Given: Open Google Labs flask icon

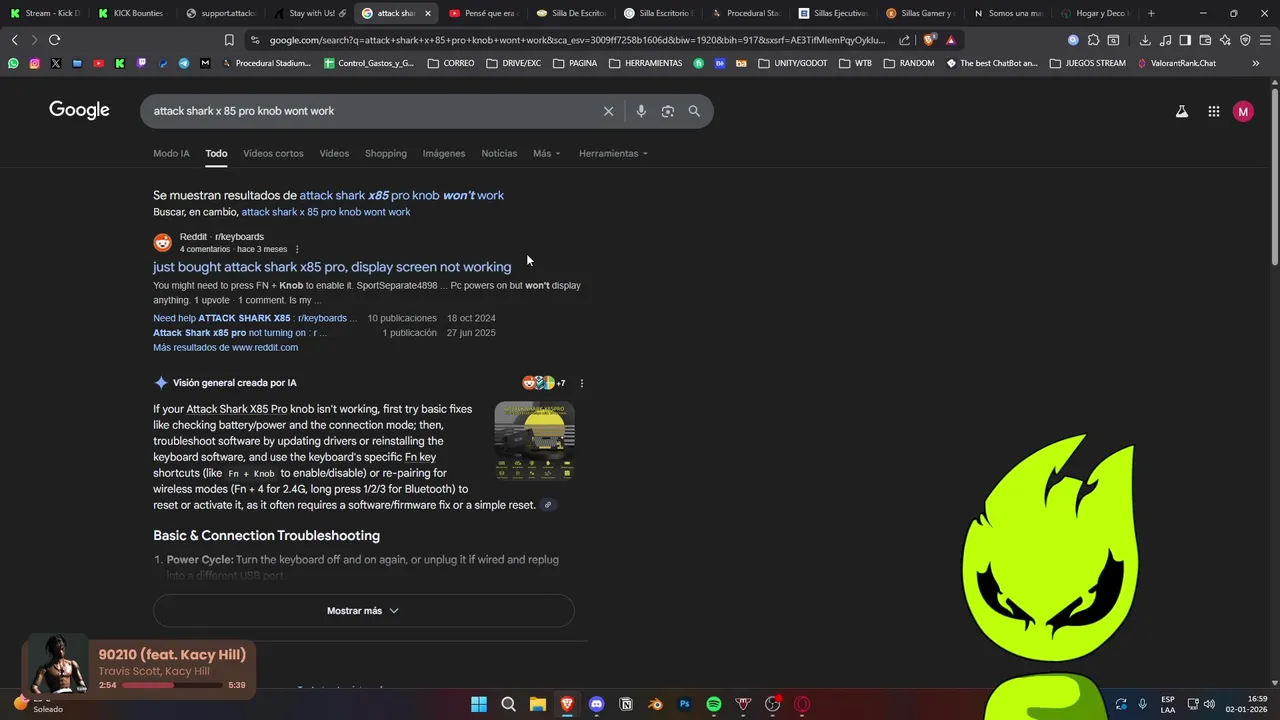Looking at the screenshot, I should click(x=1182, y=112).
